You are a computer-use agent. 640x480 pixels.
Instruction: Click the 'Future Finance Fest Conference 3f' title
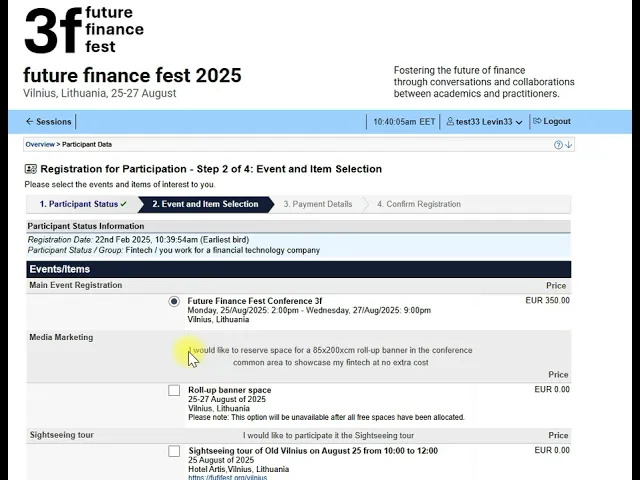[x=255, y=301]
